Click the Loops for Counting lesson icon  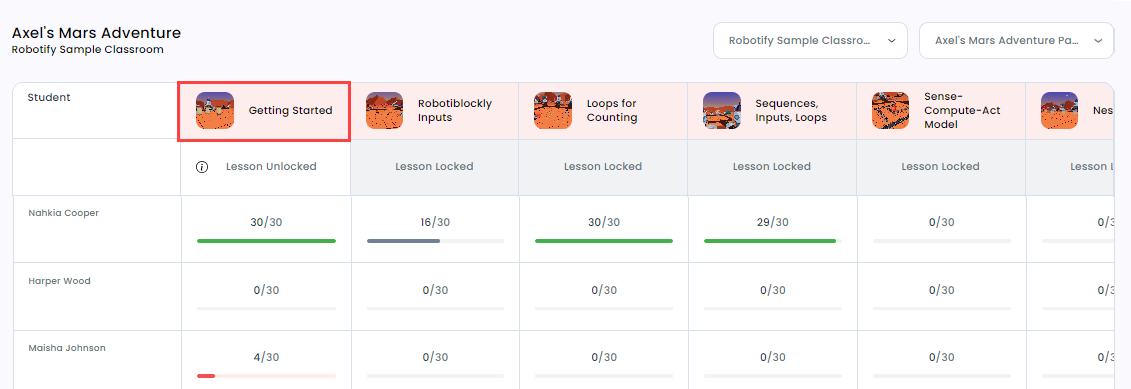(553, 110)
